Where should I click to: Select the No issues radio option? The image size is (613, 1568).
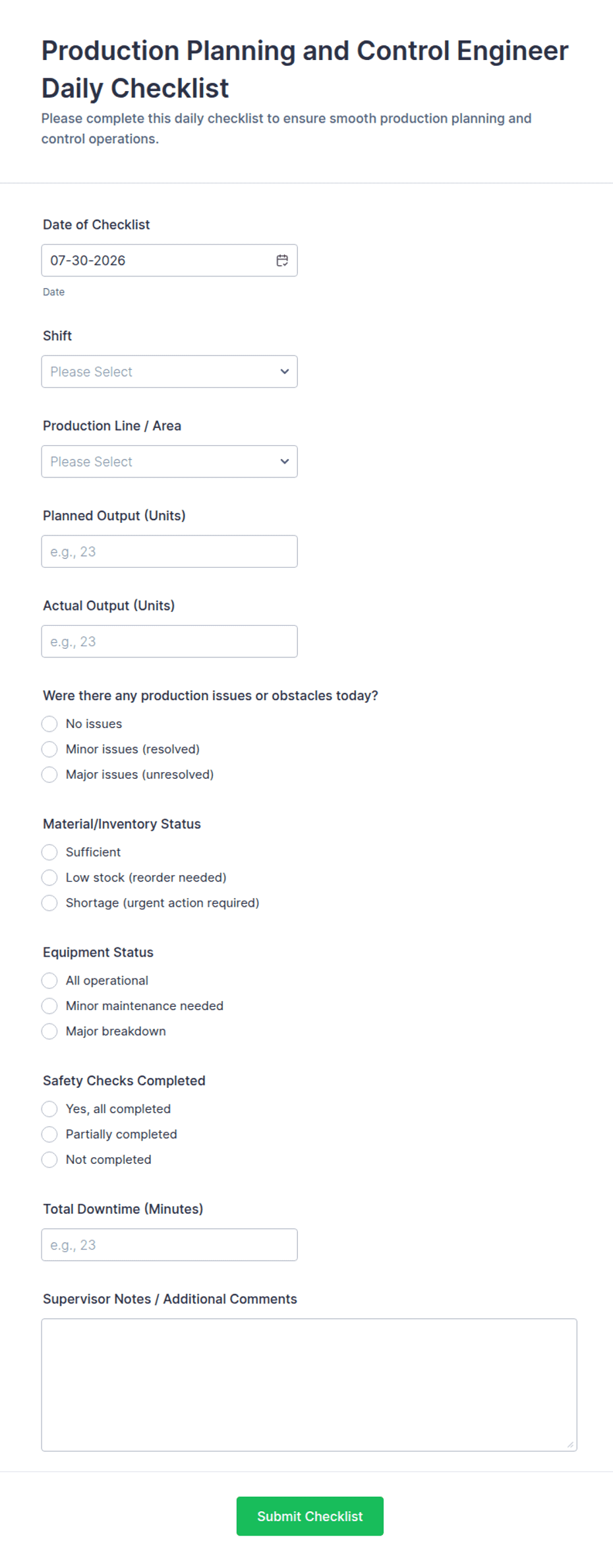click(49, 724)
